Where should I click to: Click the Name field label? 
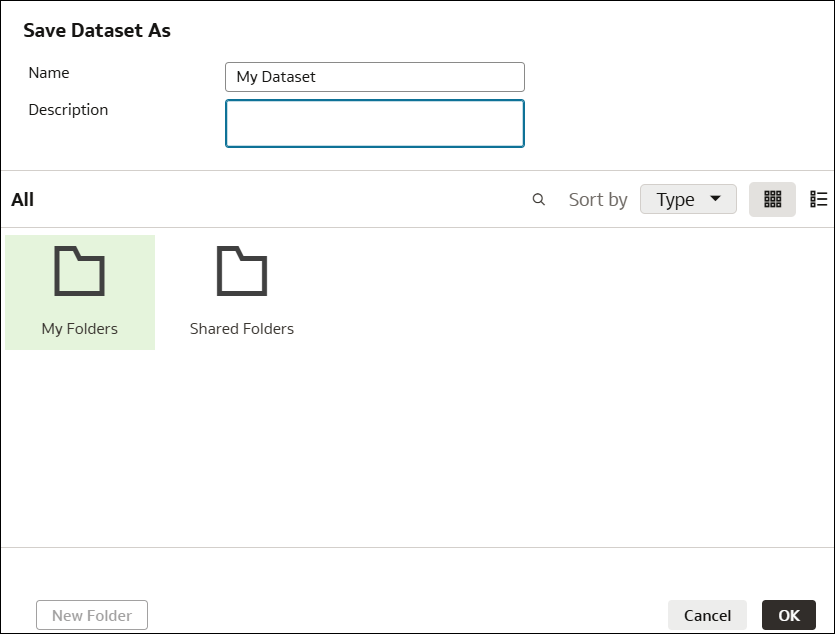[x=48, y=73]
